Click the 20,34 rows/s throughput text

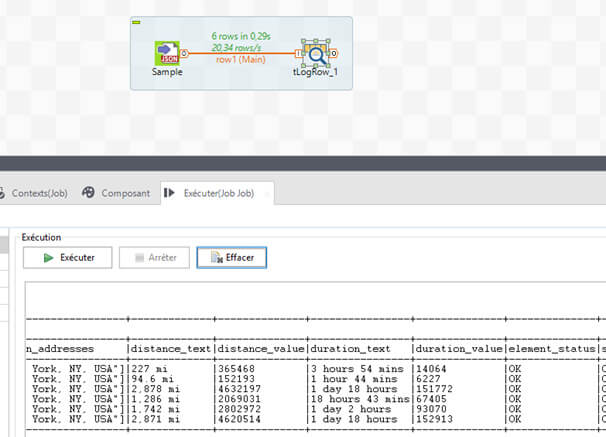[236, 48]
